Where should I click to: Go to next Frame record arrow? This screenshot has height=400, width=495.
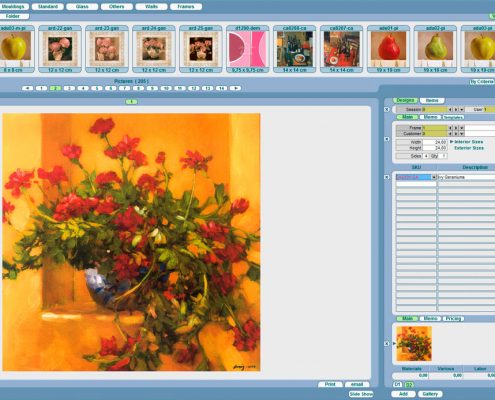click(x=456, y=128)
